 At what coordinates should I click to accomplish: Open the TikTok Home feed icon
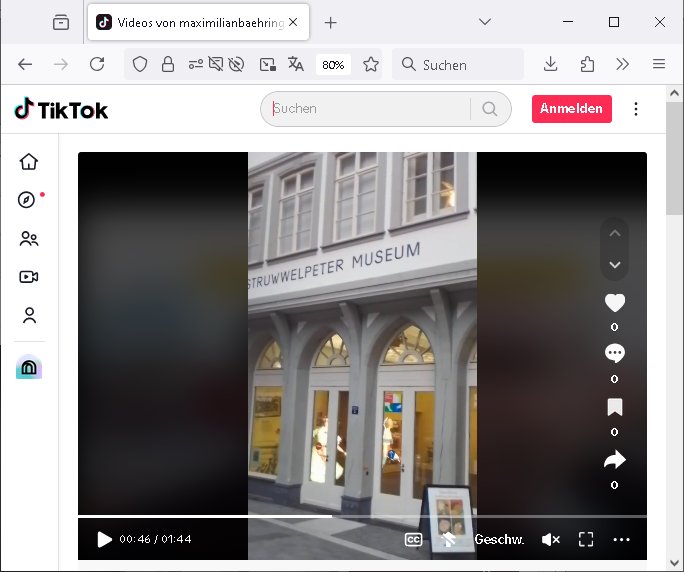pos(29,162)
